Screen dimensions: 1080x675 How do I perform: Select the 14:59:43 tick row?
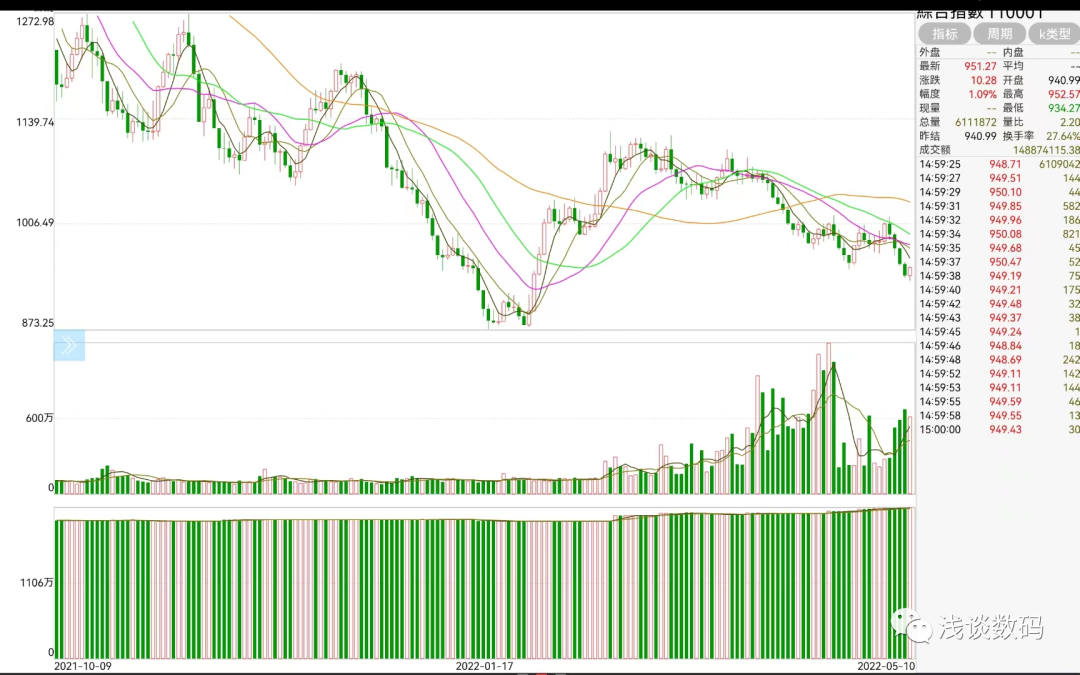(999, 318)
